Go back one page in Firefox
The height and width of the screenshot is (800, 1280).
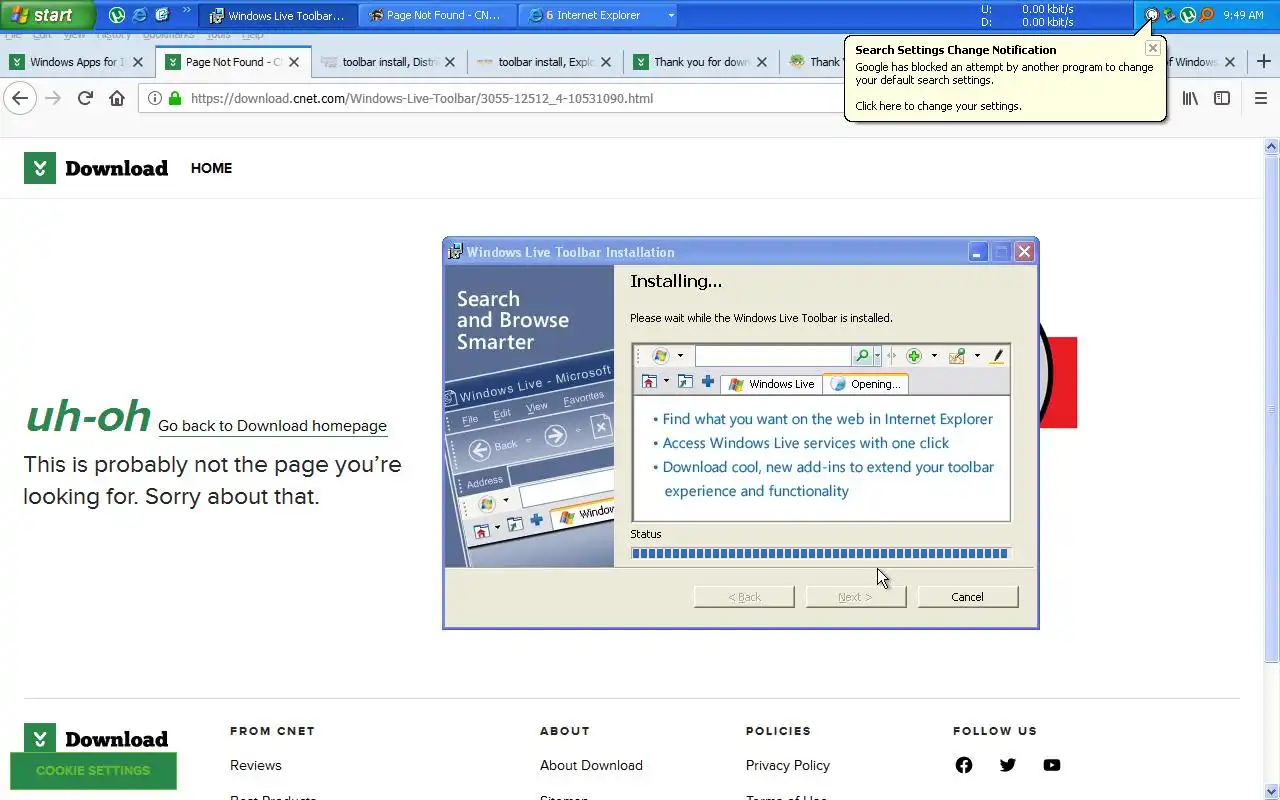pyautogui.click(x=20, y=98)
